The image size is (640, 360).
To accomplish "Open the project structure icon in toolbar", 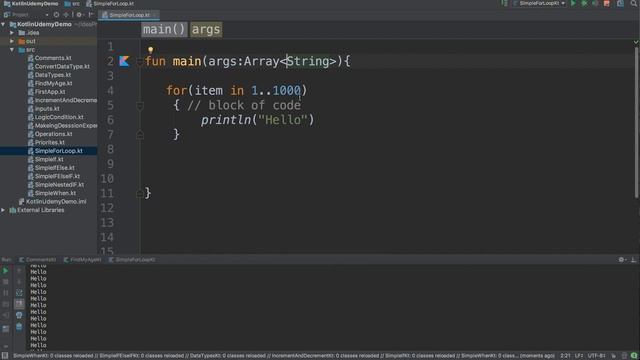I will 620,3.
